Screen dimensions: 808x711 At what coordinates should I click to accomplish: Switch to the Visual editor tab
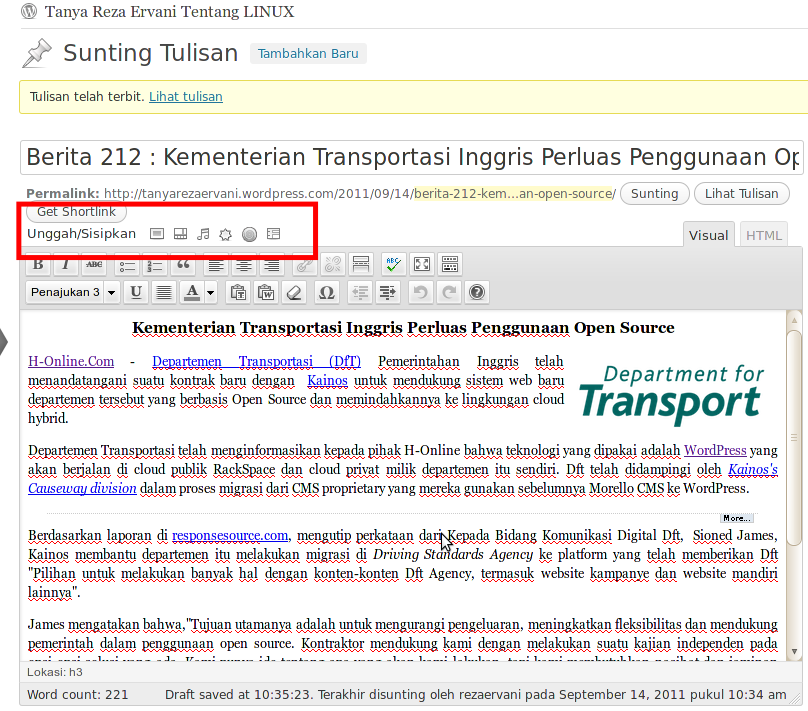tap(709, 235)
